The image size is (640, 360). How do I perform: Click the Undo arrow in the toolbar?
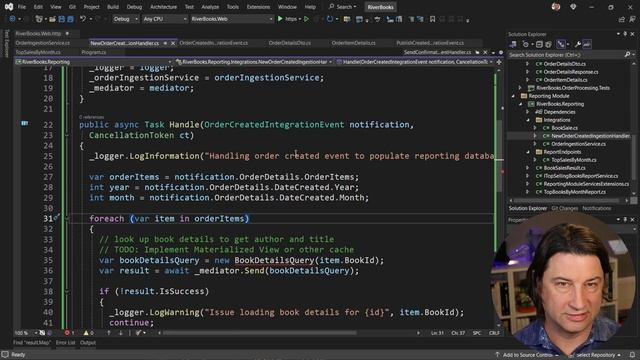tap(83, 19)
